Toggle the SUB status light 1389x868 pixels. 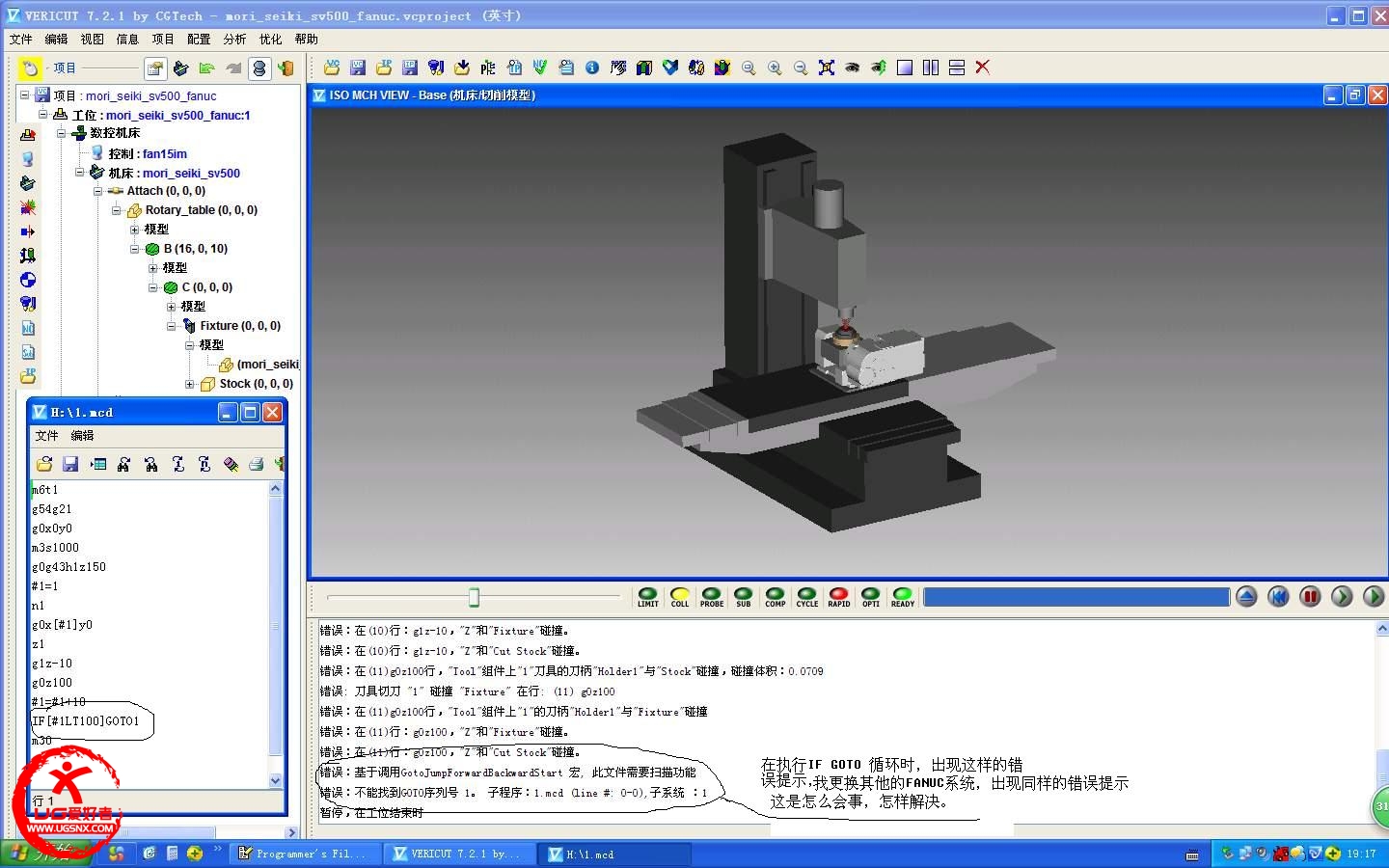(x=743, y=597)
